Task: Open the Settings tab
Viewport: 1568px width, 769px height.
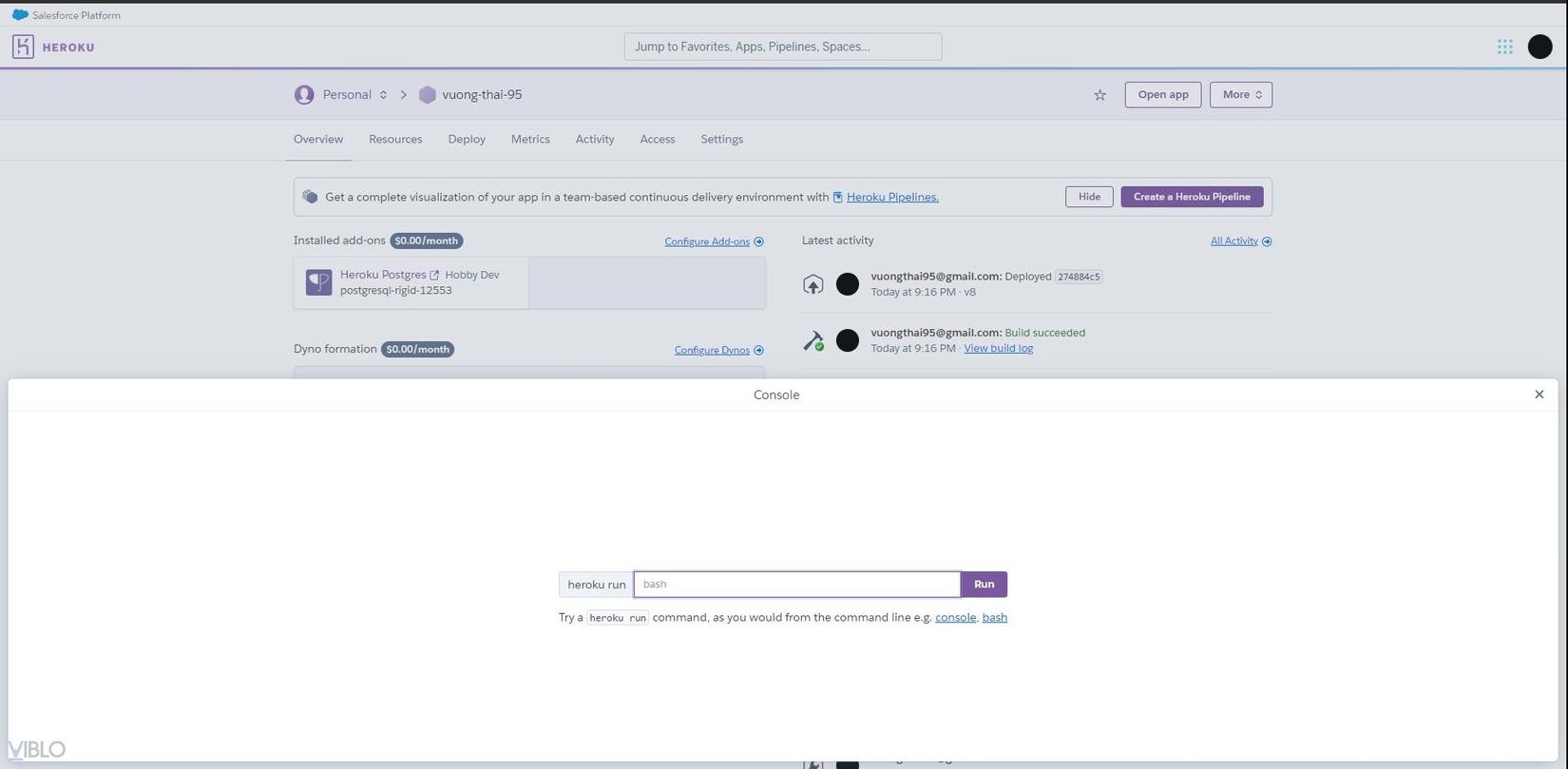Action: pos(722,140)
